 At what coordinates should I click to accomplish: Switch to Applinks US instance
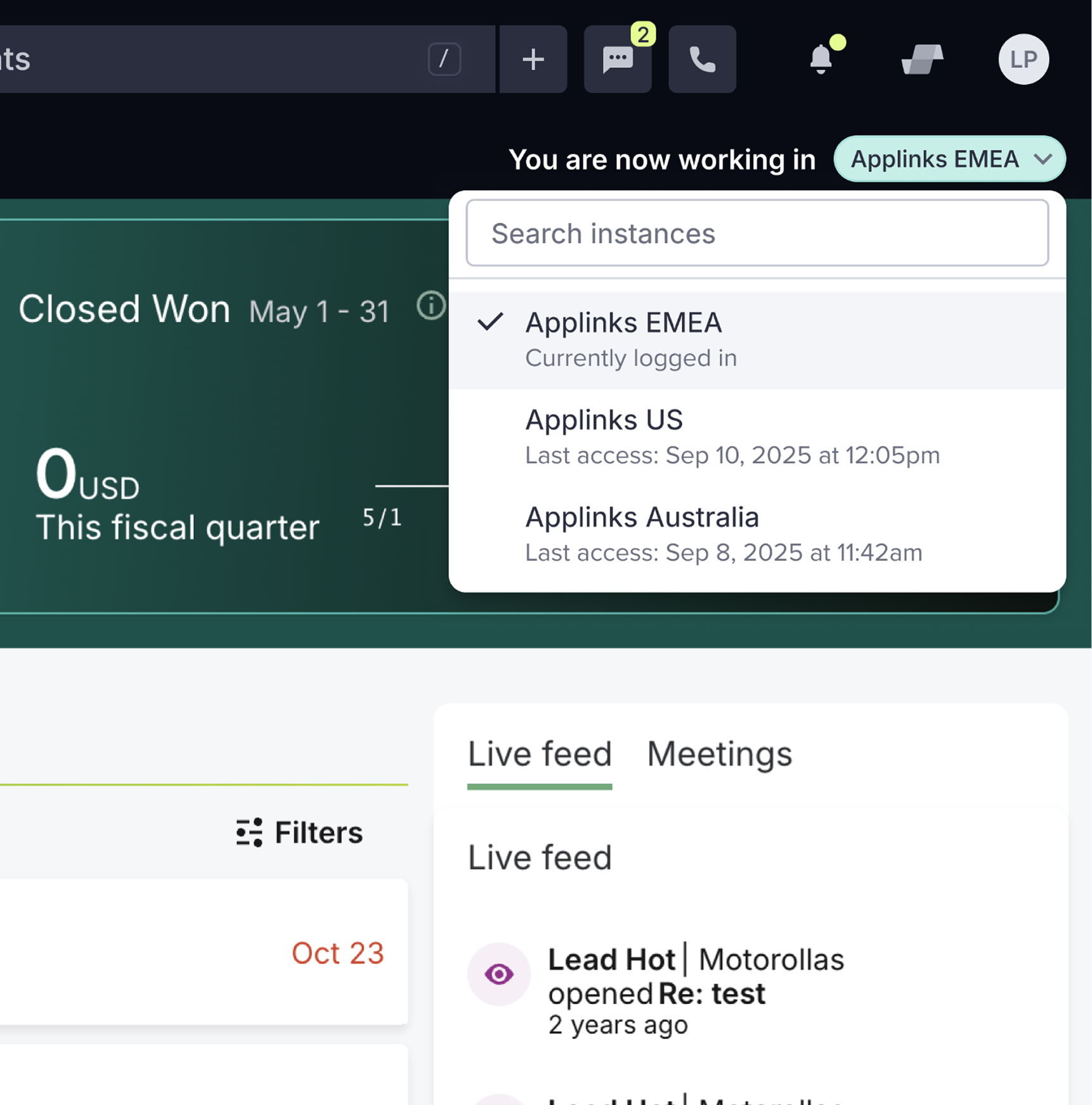(x=757, y=437)
